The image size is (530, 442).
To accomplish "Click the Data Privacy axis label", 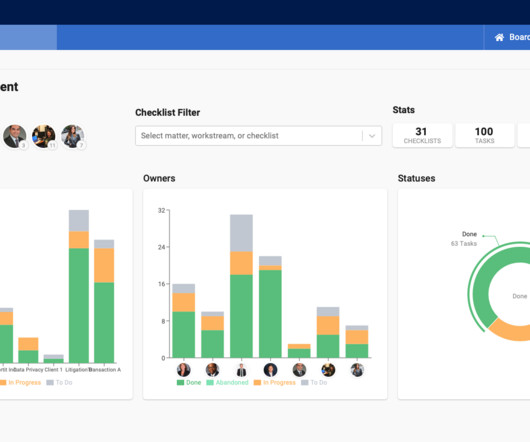I will pos(29,370).
